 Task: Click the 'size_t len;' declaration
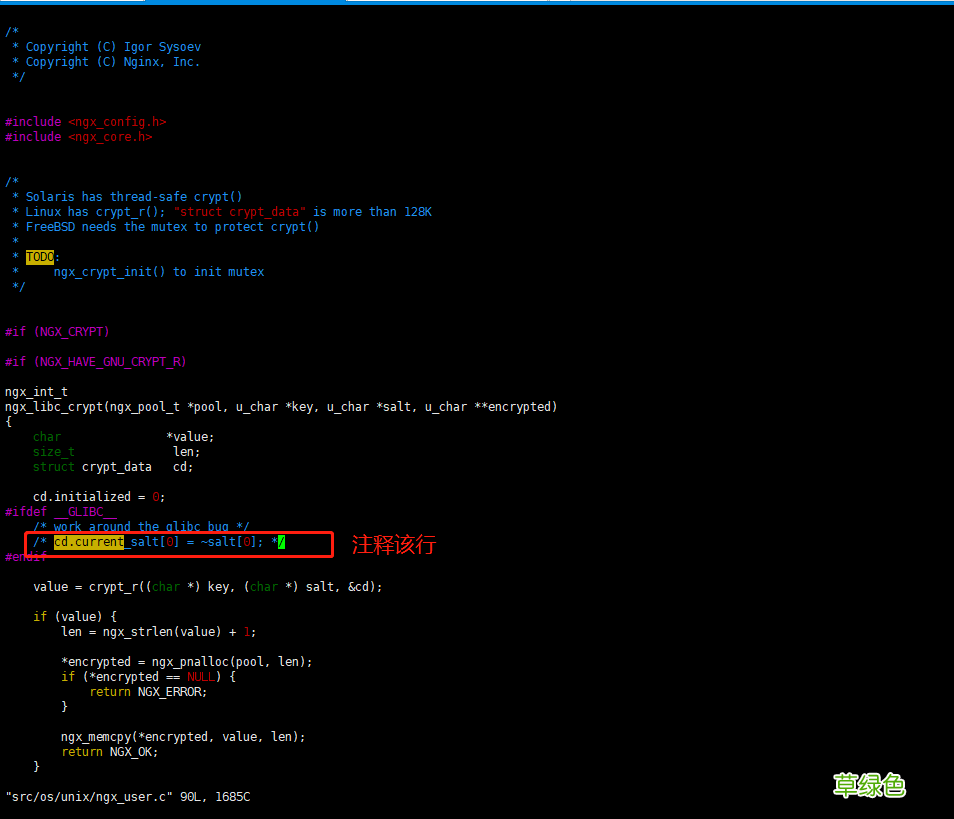[116, 451]
